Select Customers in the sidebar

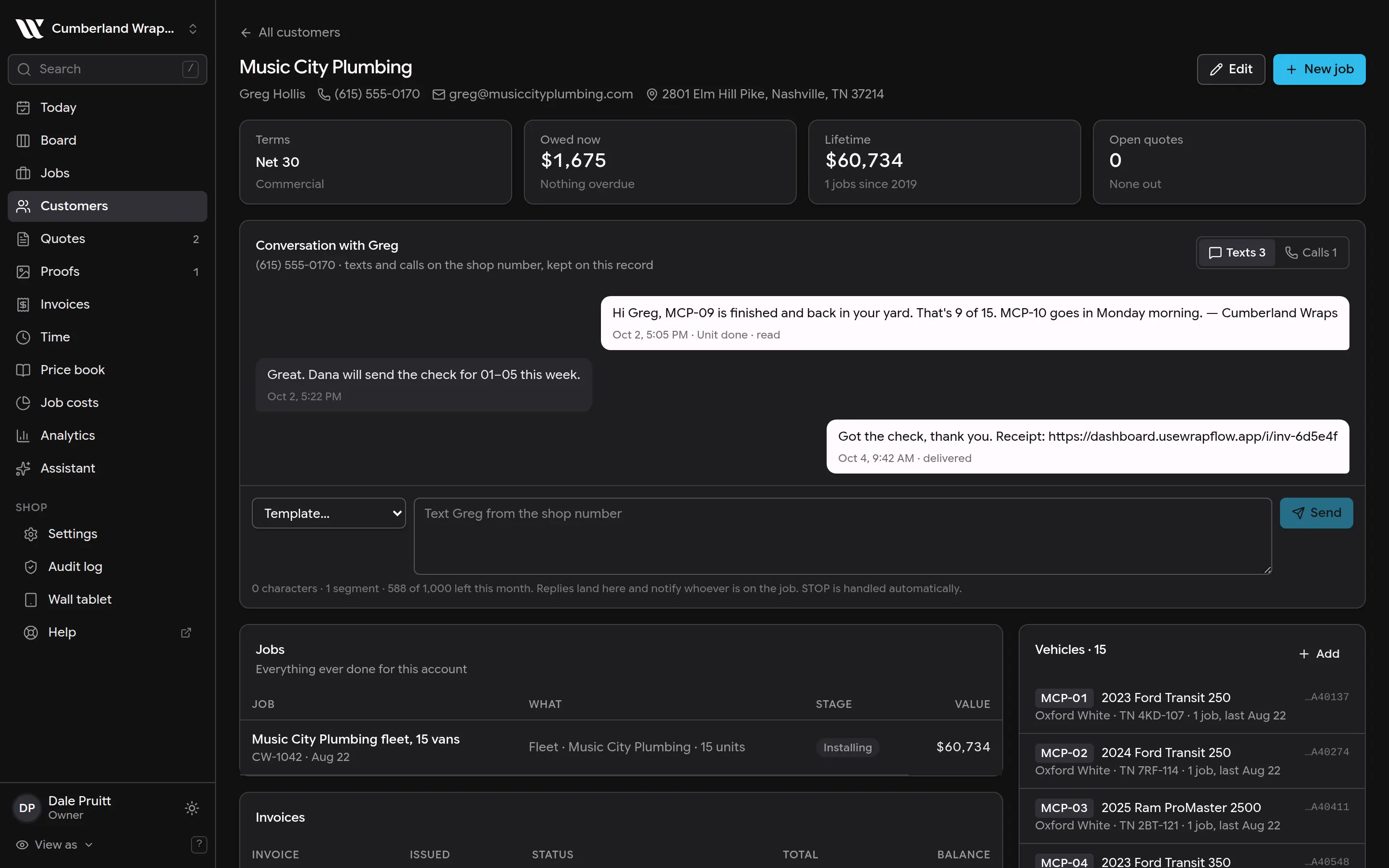pos(108,206)
